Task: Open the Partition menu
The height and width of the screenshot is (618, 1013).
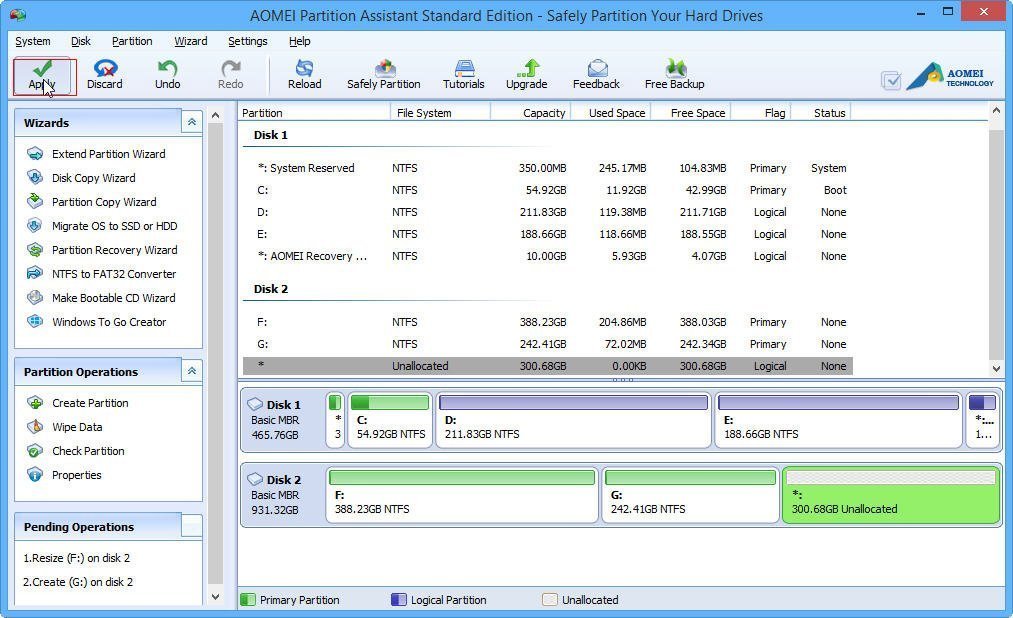Action: click(132, 41)
